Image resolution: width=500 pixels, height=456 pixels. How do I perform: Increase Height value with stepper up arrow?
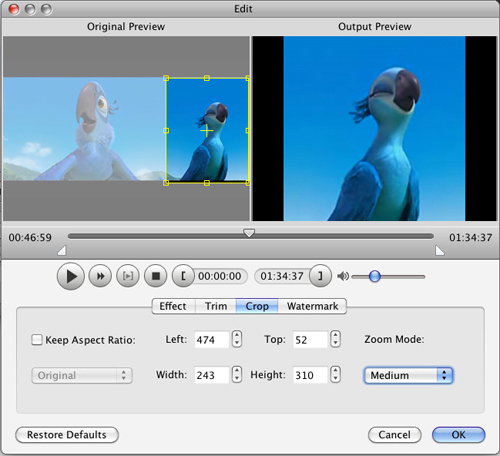[x=336, y=370]
